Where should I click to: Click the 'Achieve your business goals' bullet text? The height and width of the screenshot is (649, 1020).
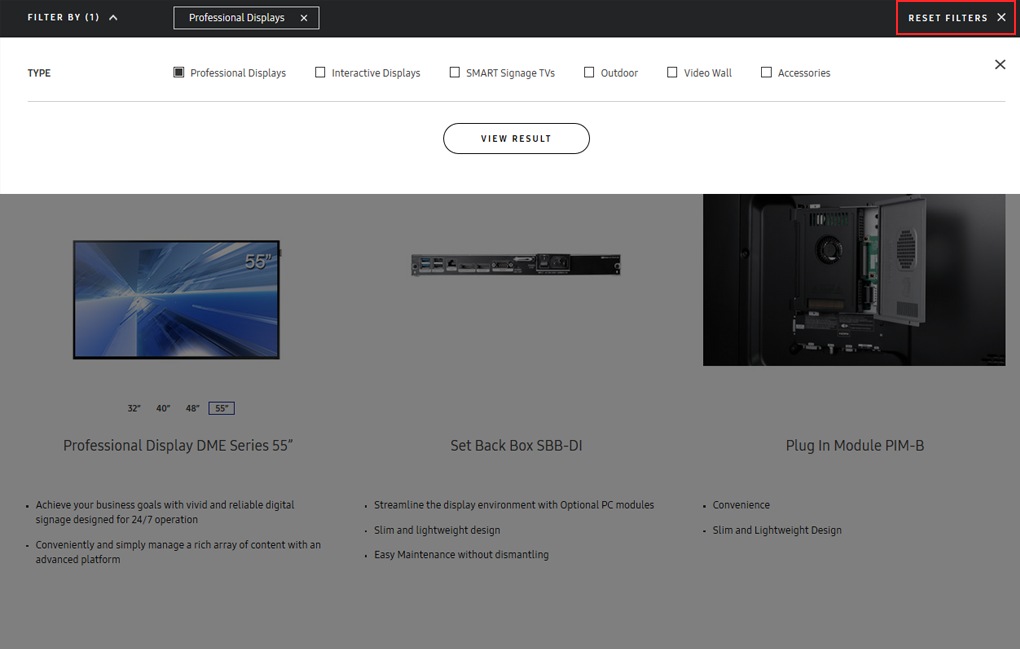tap(165, 512)
